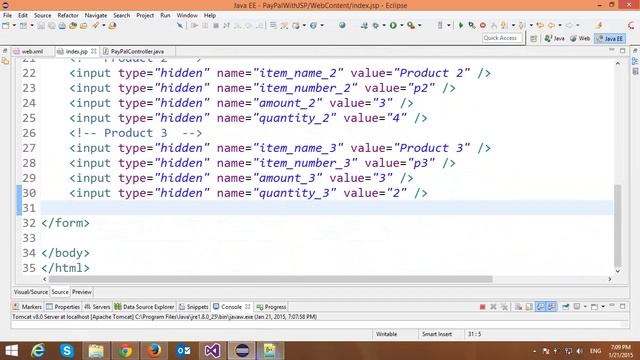Click Remove Launch gray X in Console toolbar

(493, 307)
